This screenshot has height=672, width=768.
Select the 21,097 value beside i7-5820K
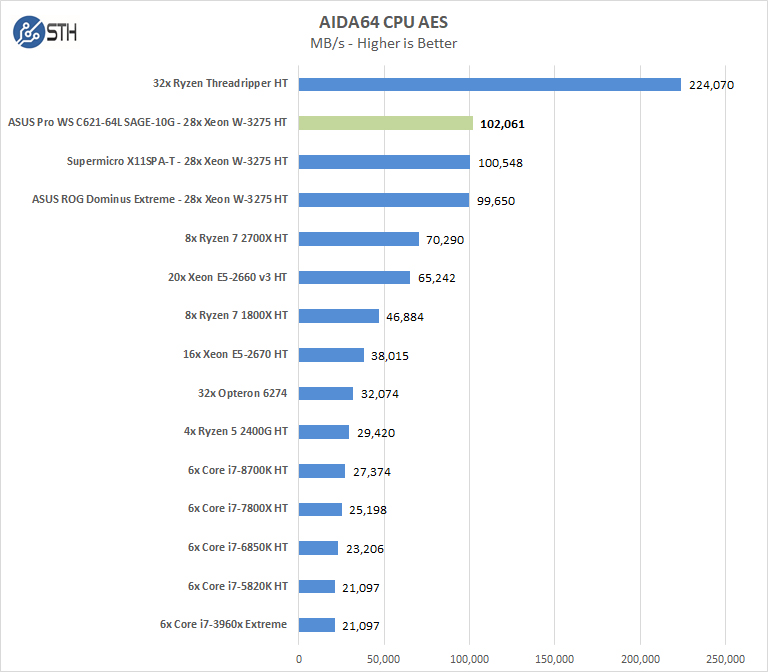(360, 588)
